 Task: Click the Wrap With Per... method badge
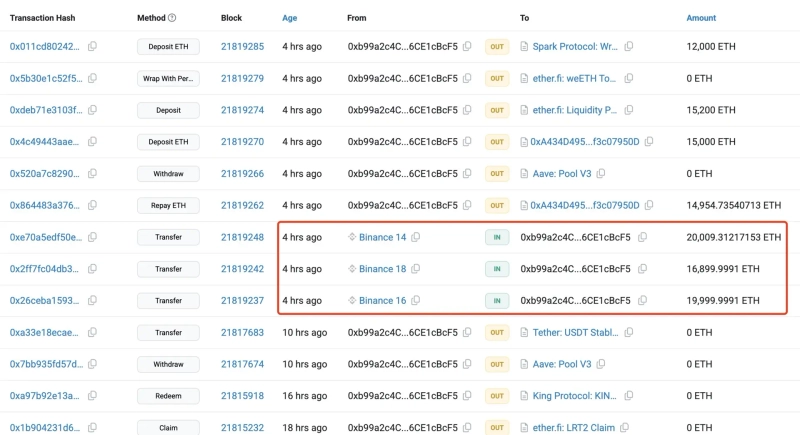pyautogui.click(x=168, y=79)
